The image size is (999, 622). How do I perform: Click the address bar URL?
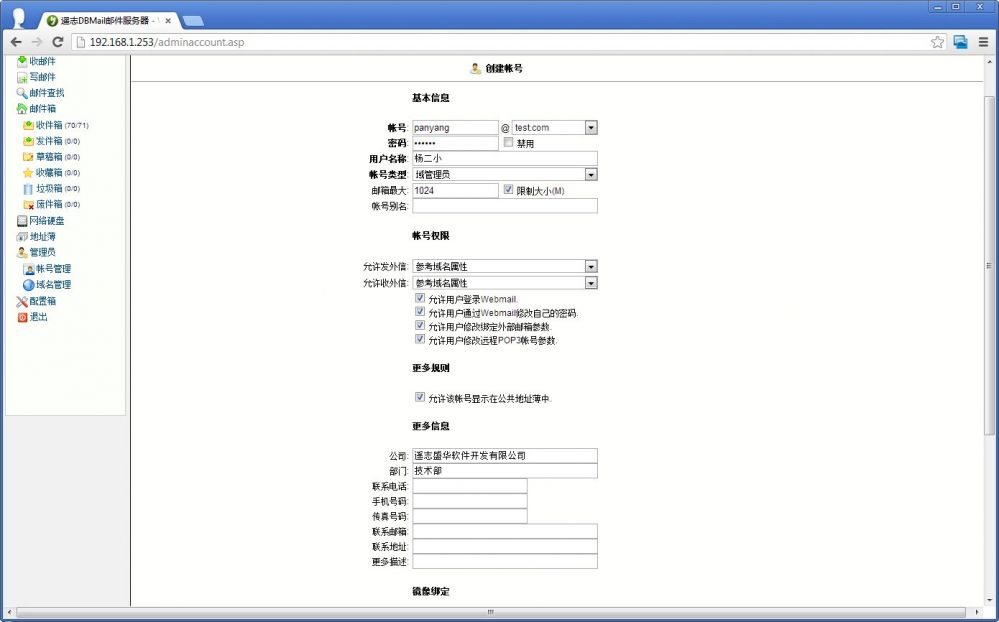tap(167, 43)
